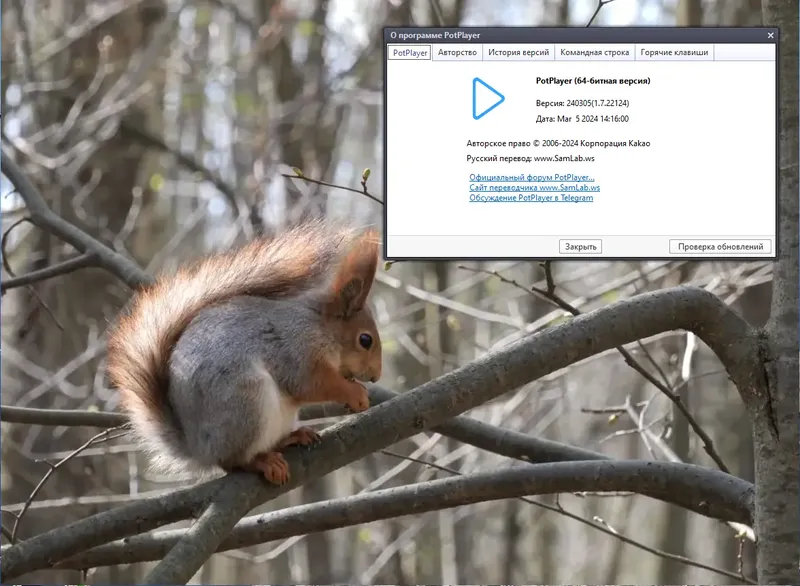
Task: Click the empty tab strip right of Горячие клавиши
Action: click(x=744, y=52)
